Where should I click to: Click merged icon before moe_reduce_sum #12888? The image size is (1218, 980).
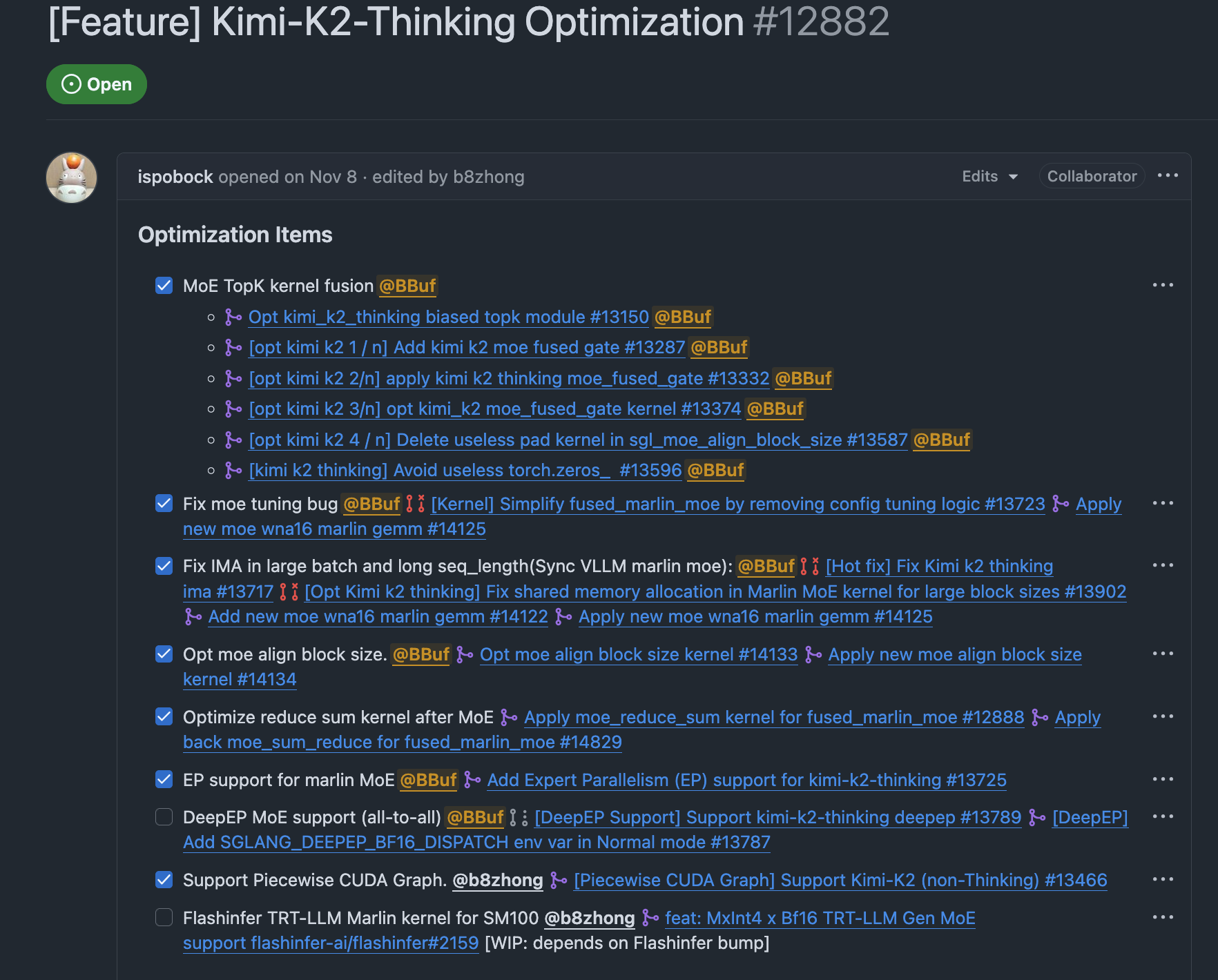[x=509, y=717]
